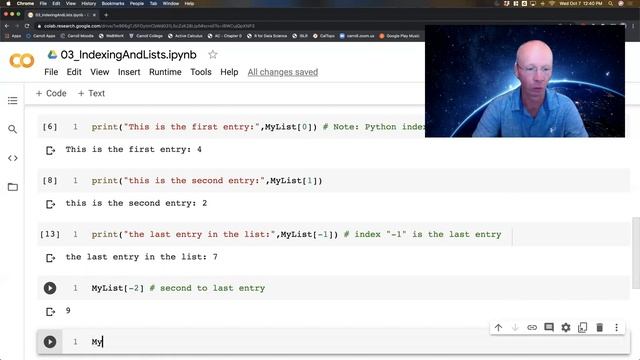The image size is (640, 360).
Task: Run the cell containing "My"
Action: pos(50,342)
